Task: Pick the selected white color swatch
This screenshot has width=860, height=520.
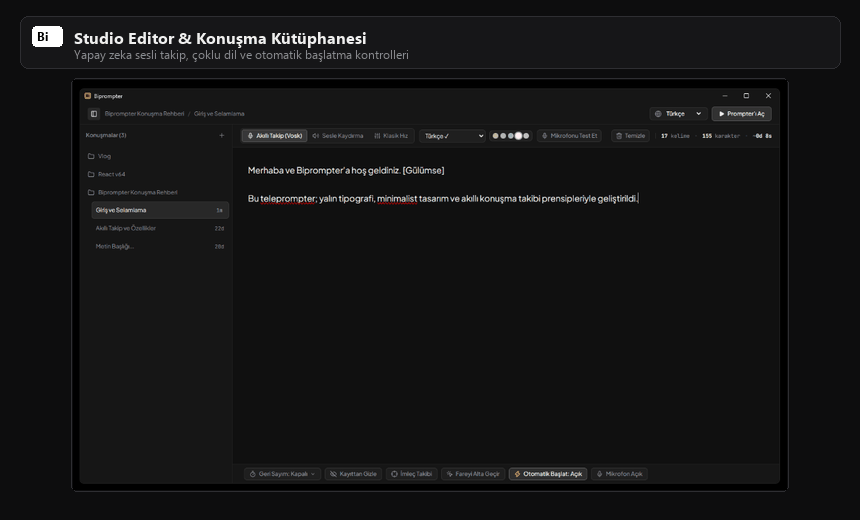Action: pyautogui.click(x=518, y=136)
